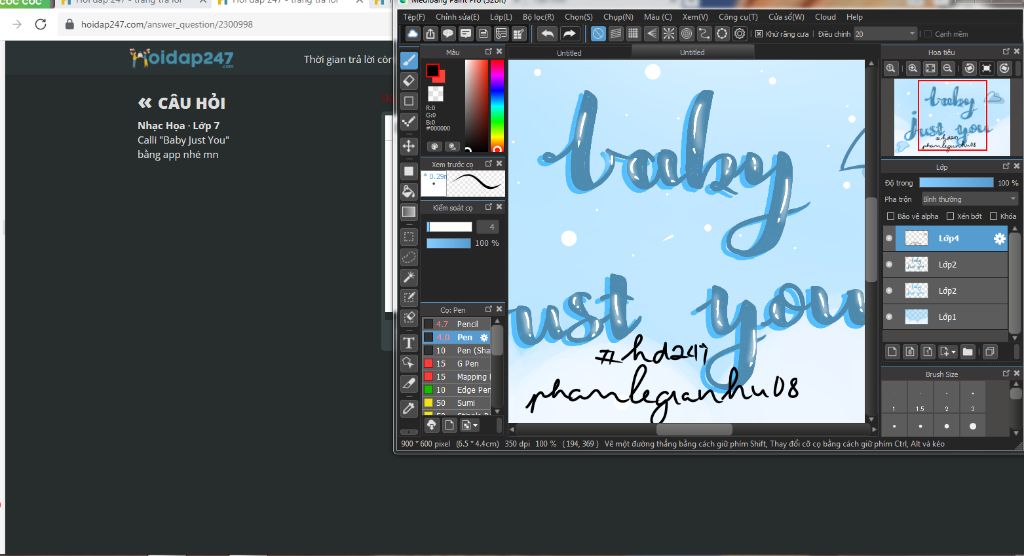
Task: Open the Cloud menu
Action: [825, 17]
